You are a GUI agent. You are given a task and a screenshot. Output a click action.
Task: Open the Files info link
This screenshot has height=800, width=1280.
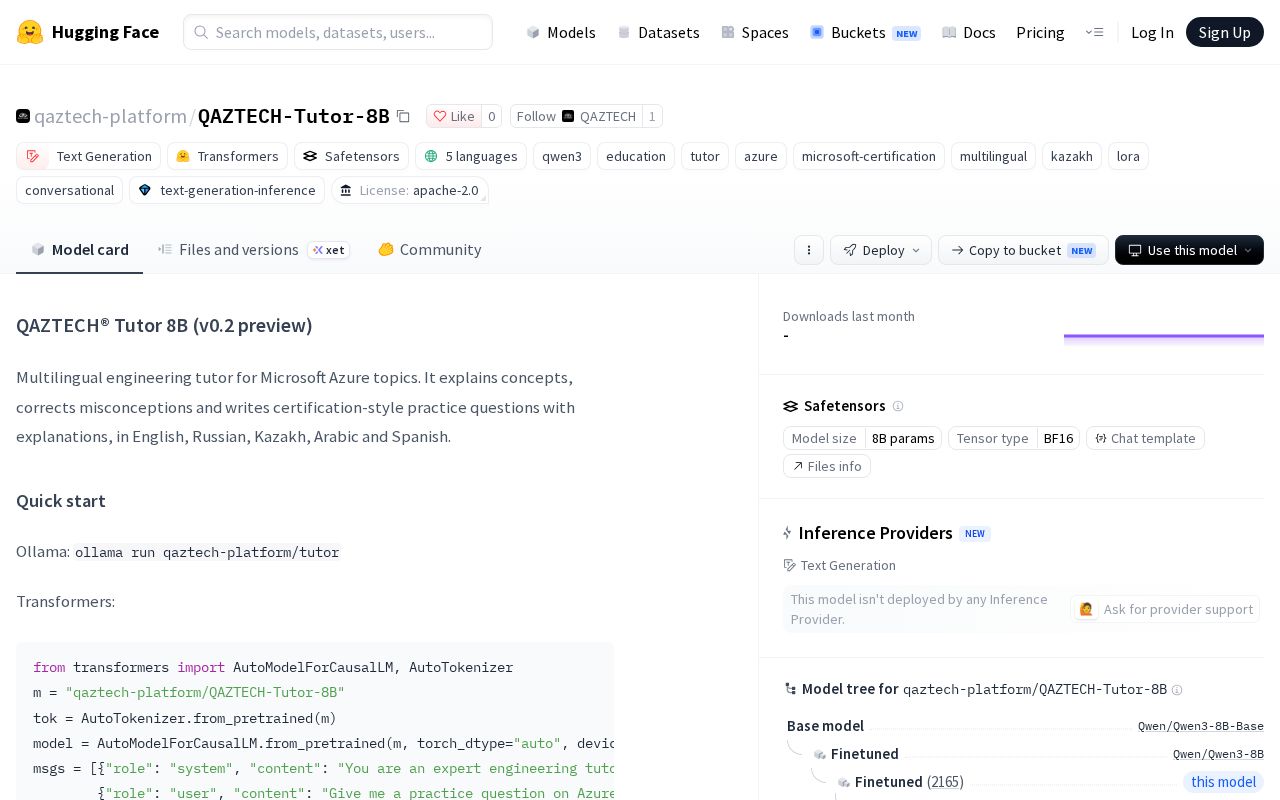click(x=827, y=466)
